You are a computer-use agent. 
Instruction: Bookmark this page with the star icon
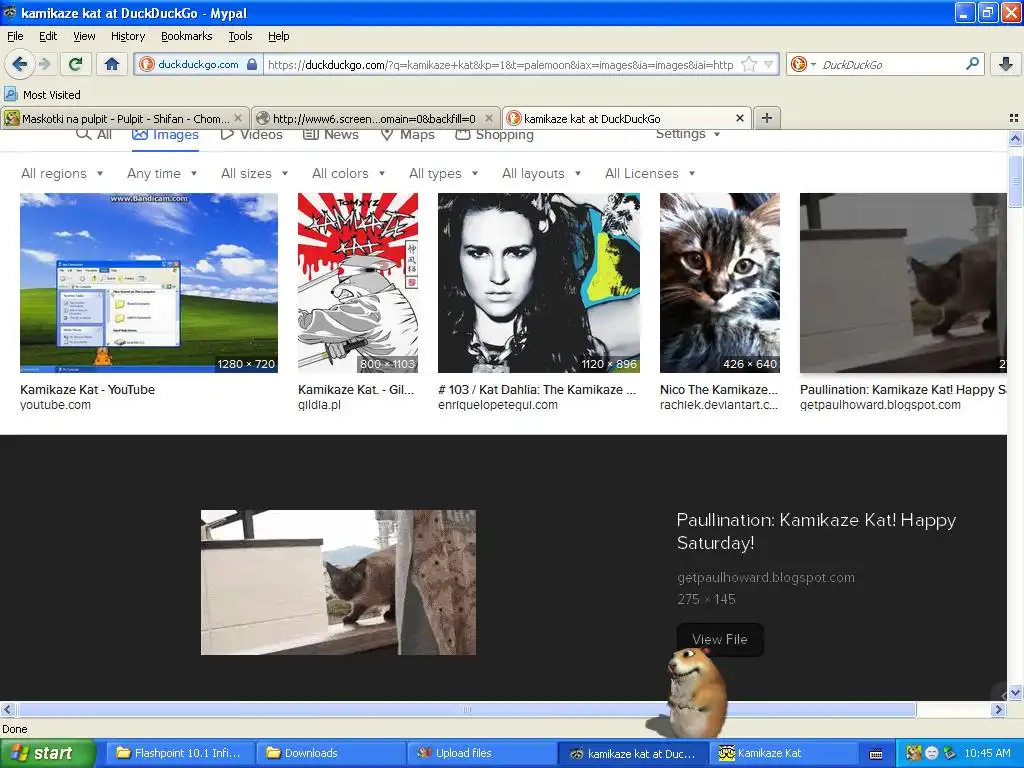click(749, 64)
